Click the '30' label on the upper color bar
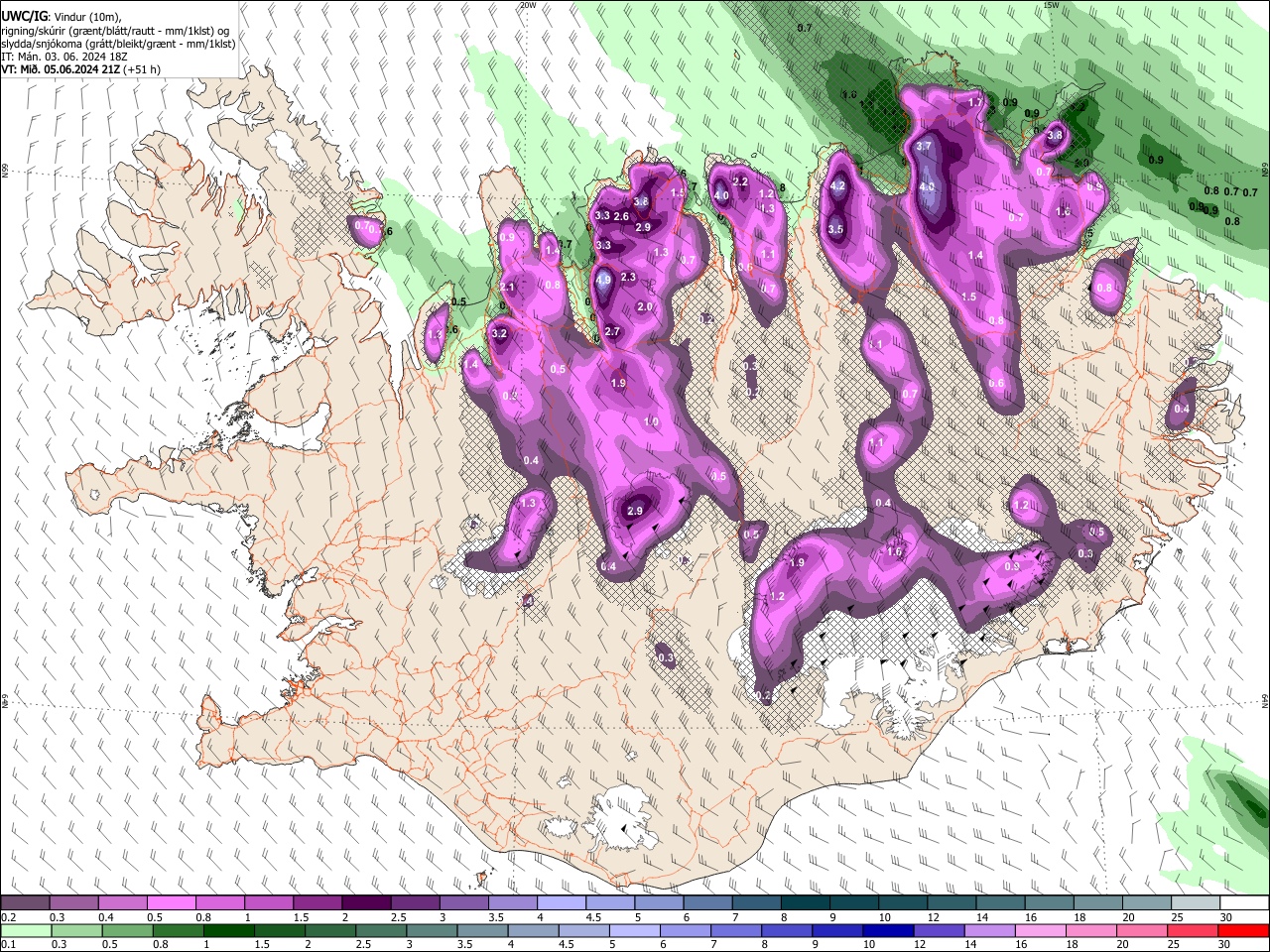This screenshot has height=952, width=1270. [x=1226, y=917]
